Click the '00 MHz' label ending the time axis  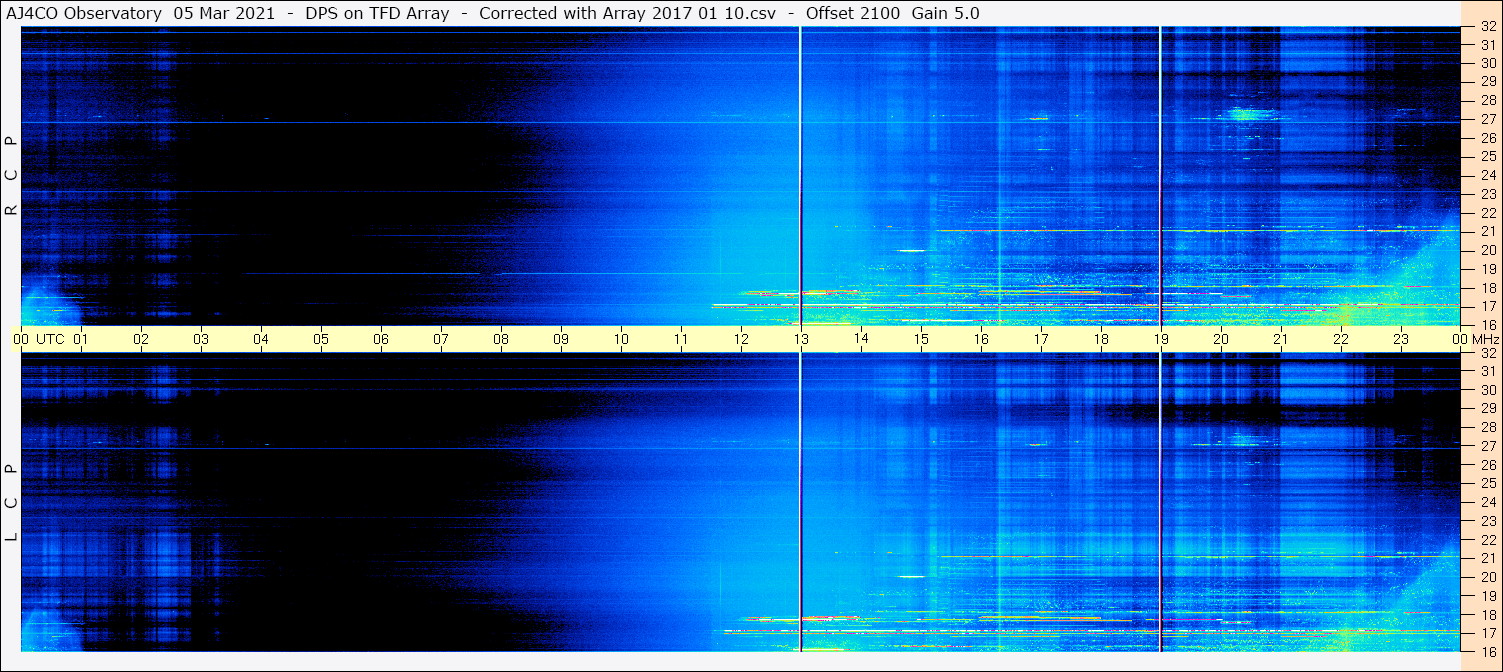(1476, 339)
